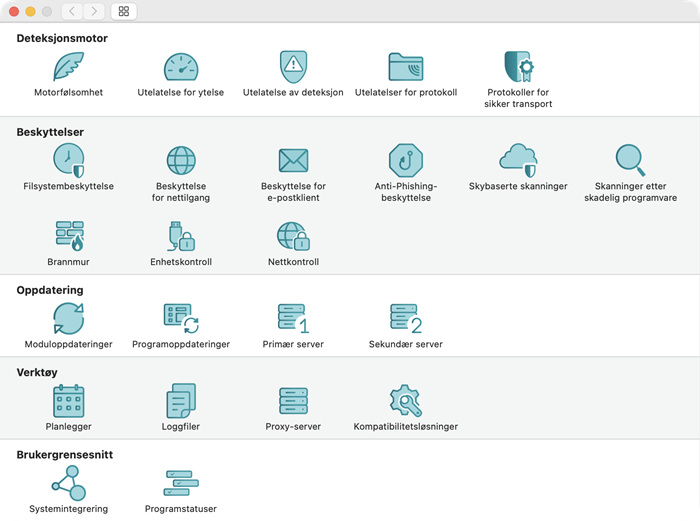Screen dimensions: 700x521
Task: Open Utelatelse av deteksjon shield icon
Action: pyautogui.click(x=293, y=67)
